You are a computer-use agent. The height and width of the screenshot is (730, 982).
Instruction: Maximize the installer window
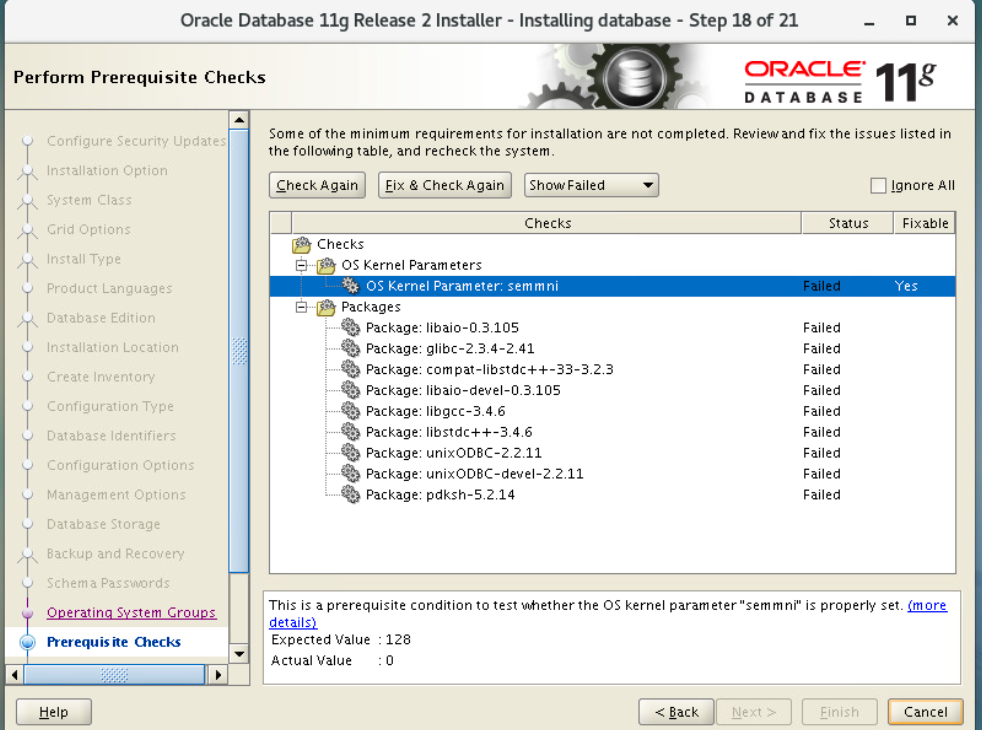[911, 21]
